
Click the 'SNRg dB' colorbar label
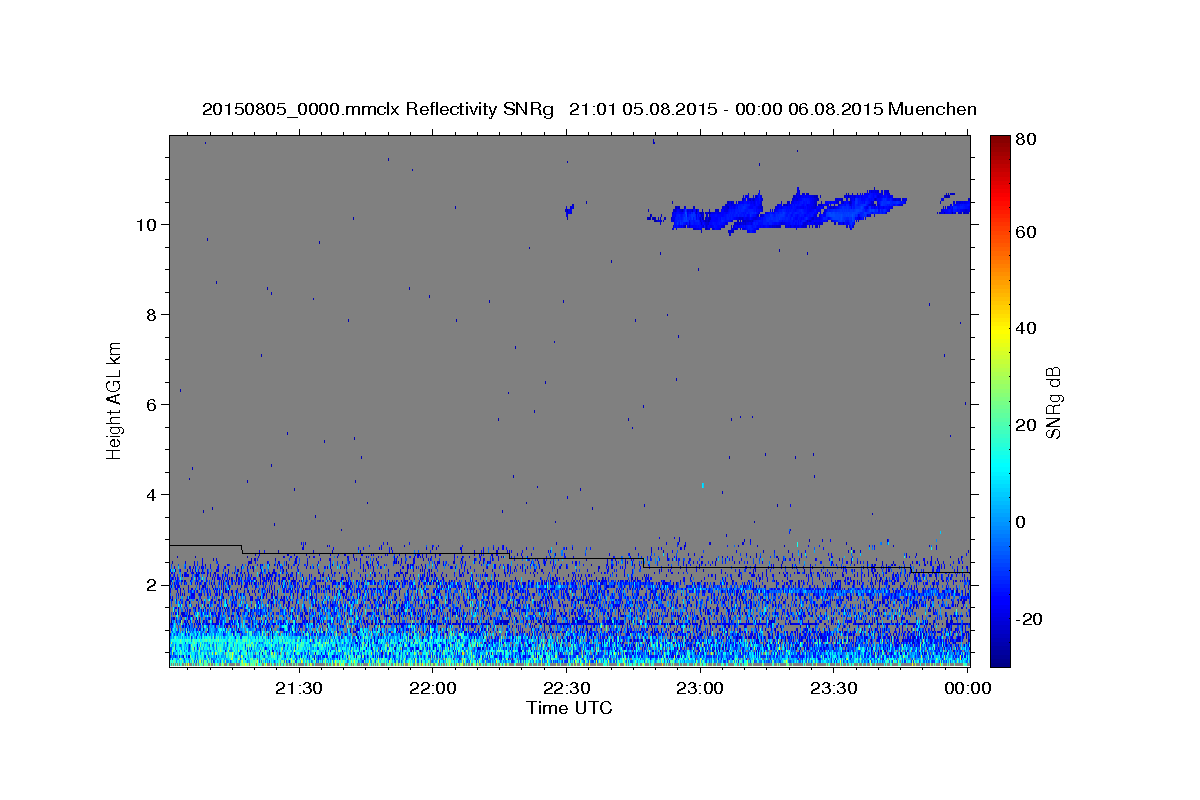coord(1053,402)
